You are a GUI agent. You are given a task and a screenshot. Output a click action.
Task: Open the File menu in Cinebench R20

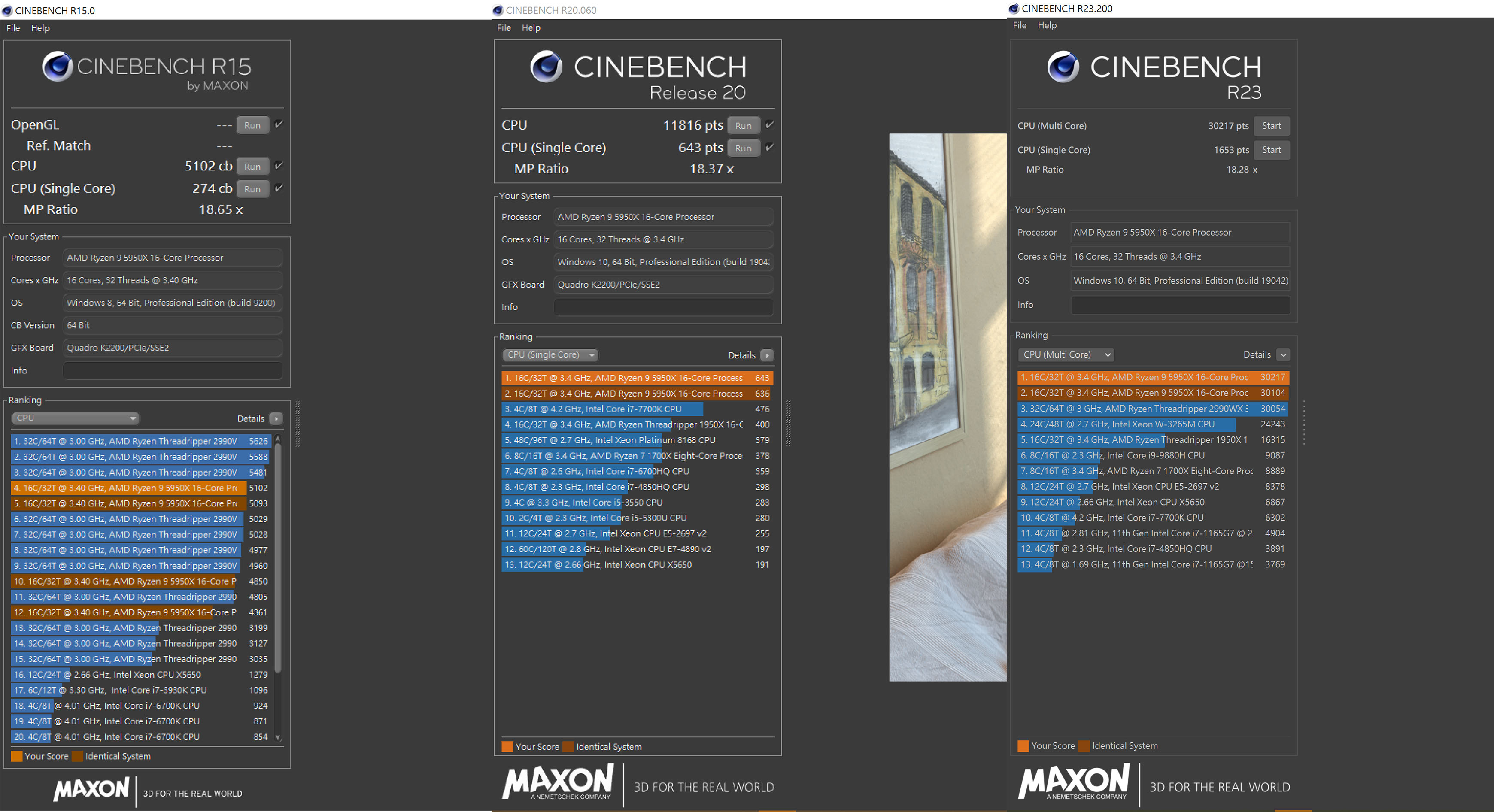504,28
